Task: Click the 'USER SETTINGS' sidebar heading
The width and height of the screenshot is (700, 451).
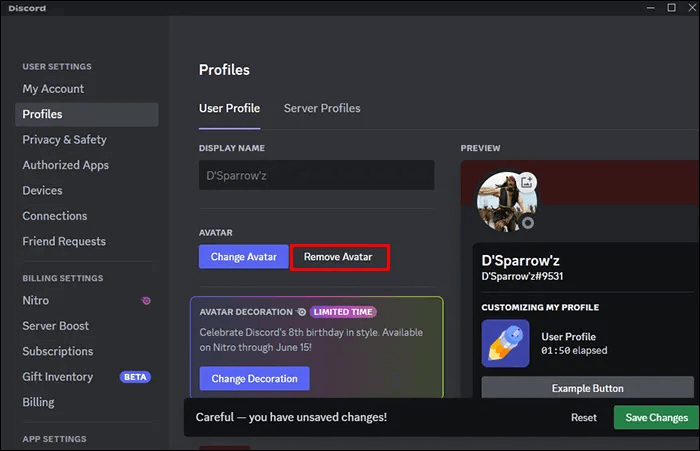Action: click(x=57, y=67)
